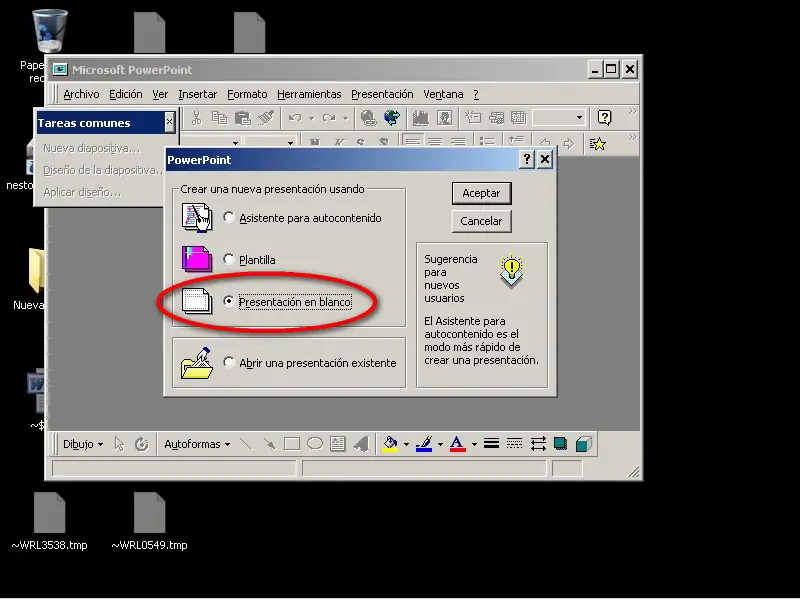The width and height of the screenshot is (800, 600).
Task: Select the Cut tool on the toolbar
Action: tap(196, 117)
